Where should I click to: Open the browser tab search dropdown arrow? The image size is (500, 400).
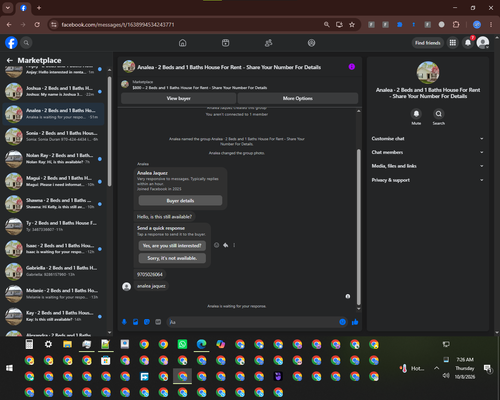pyautogui.click(x=8, y=8)
